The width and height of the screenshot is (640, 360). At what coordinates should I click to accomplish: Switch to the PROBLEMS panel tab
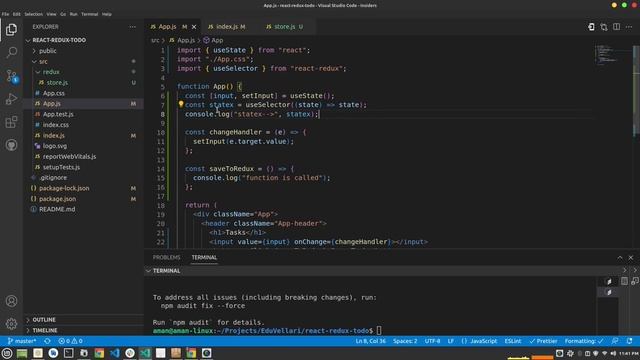click(x=166, y=258)
